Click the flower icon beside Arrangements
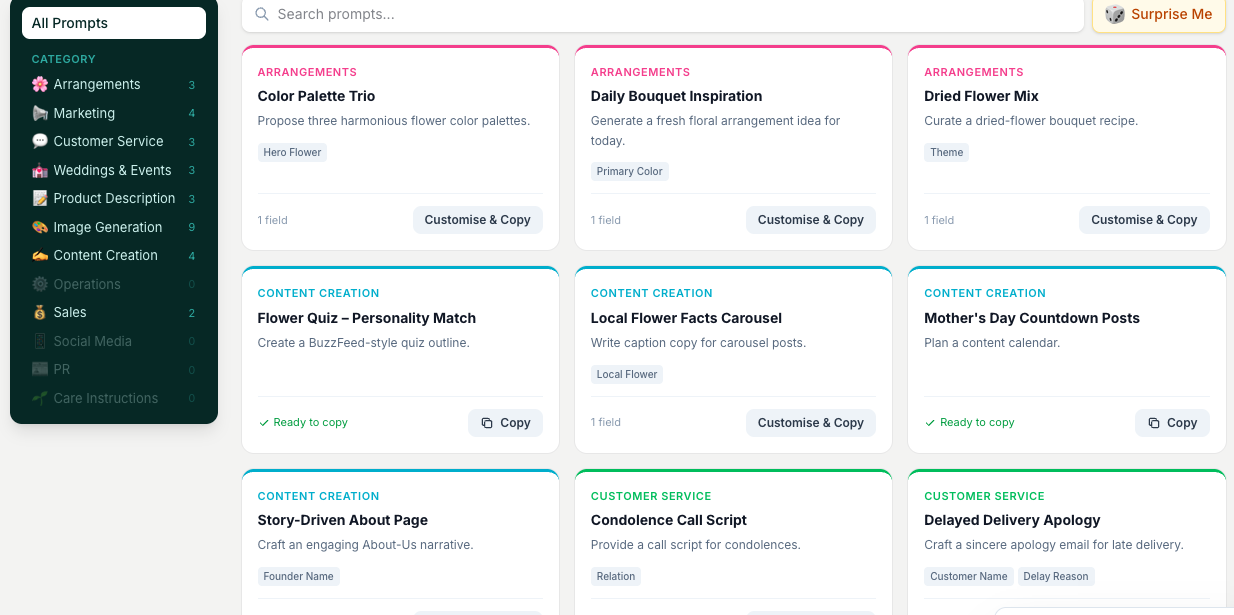This screenshot has width=1234, height=615. pos(40,85)
